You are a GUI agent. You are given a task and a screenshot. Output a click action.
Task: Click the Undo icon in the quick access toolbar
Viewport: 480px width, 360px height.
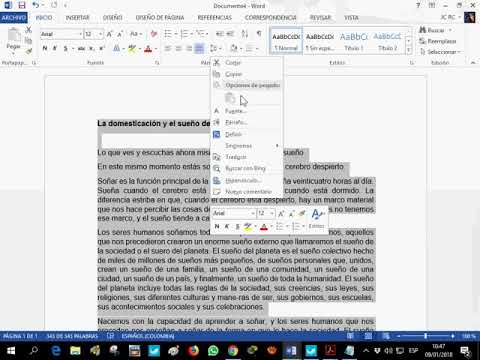[x=35, y=5]
